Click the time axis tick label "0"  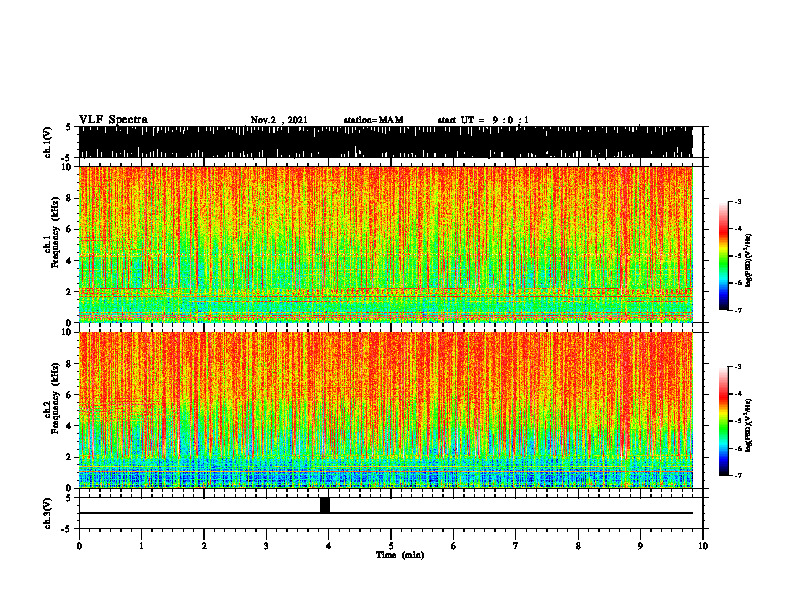pos(79,546)
